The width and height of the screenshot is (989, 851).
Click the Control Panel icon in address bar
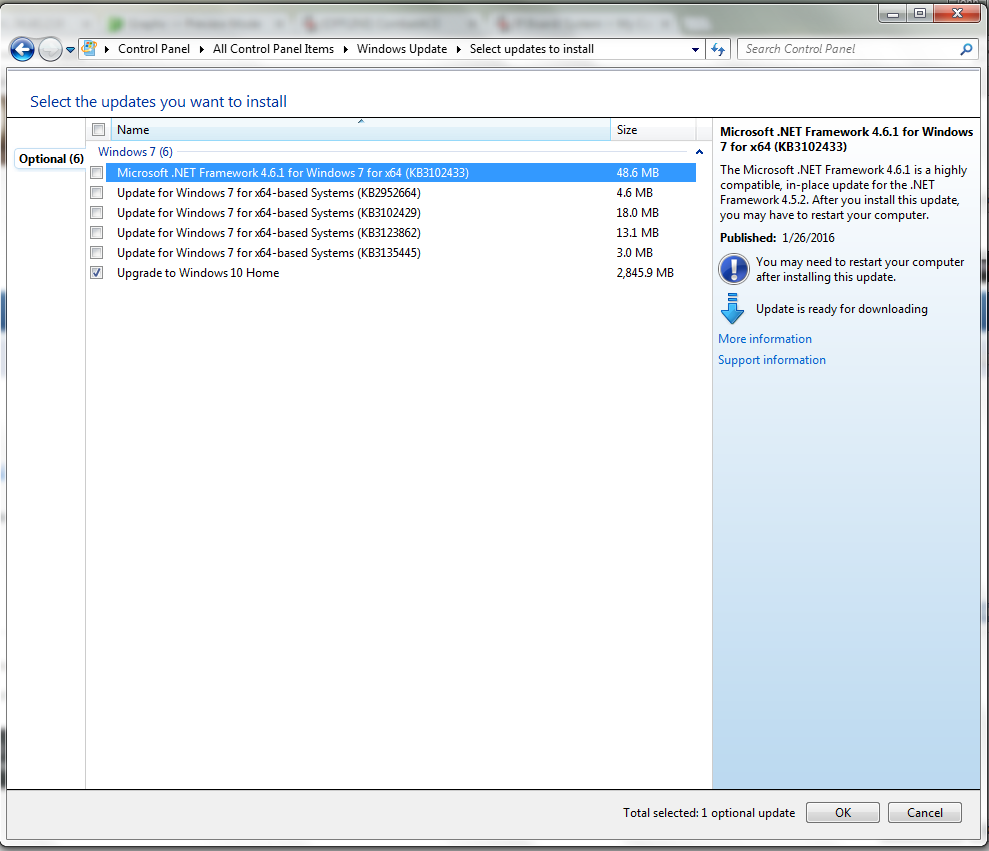click(x=90, y=49)
